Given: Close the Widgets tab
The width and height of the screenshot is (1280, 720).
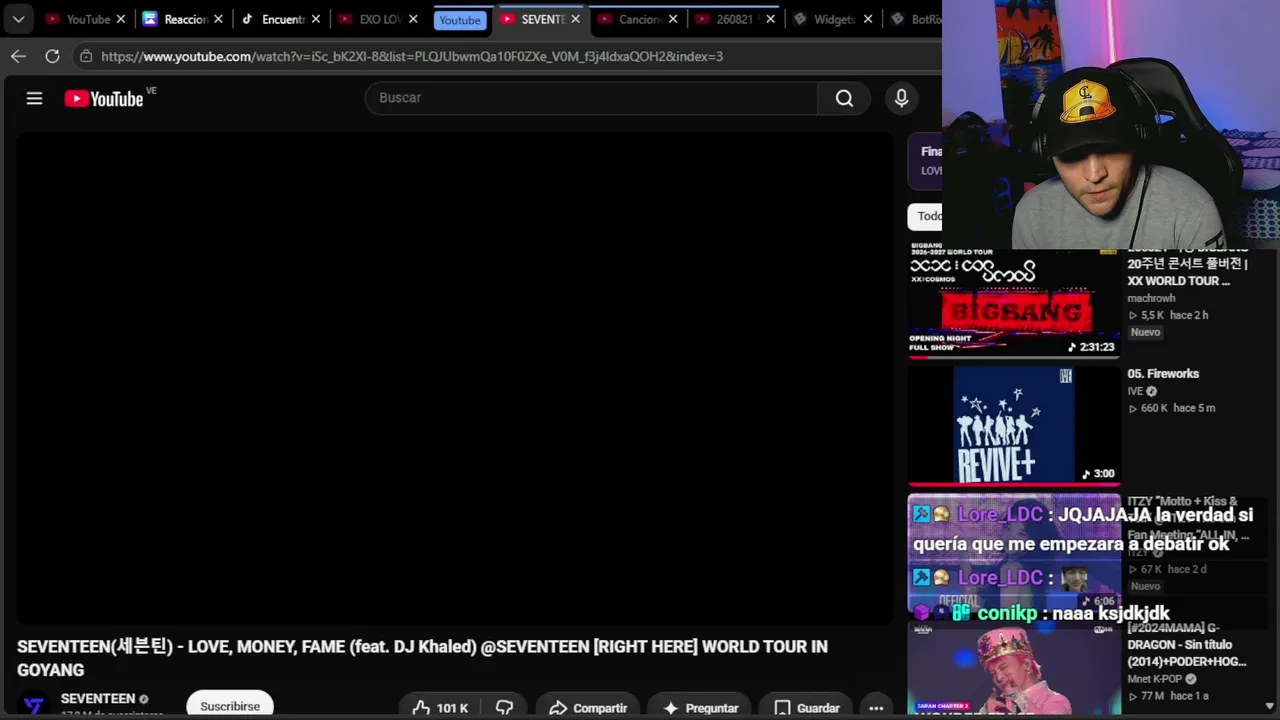Looking at the screenshot, I should click(868, 19).
